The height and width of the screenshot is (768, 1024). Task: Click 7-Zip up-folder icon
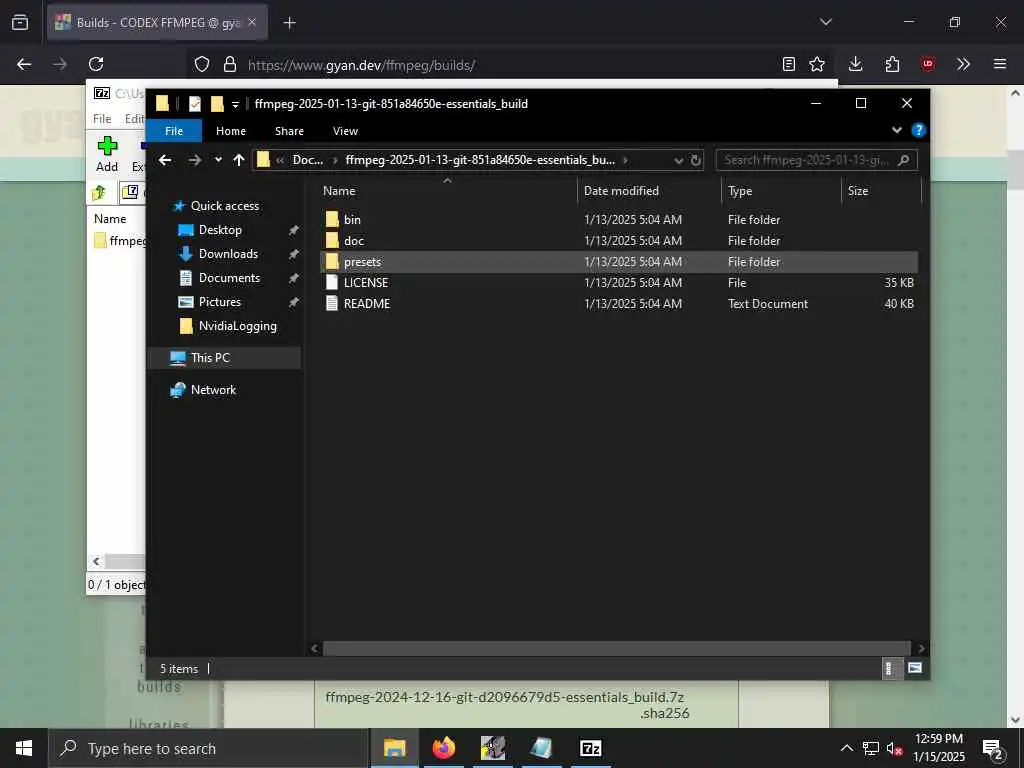point(99,192)
